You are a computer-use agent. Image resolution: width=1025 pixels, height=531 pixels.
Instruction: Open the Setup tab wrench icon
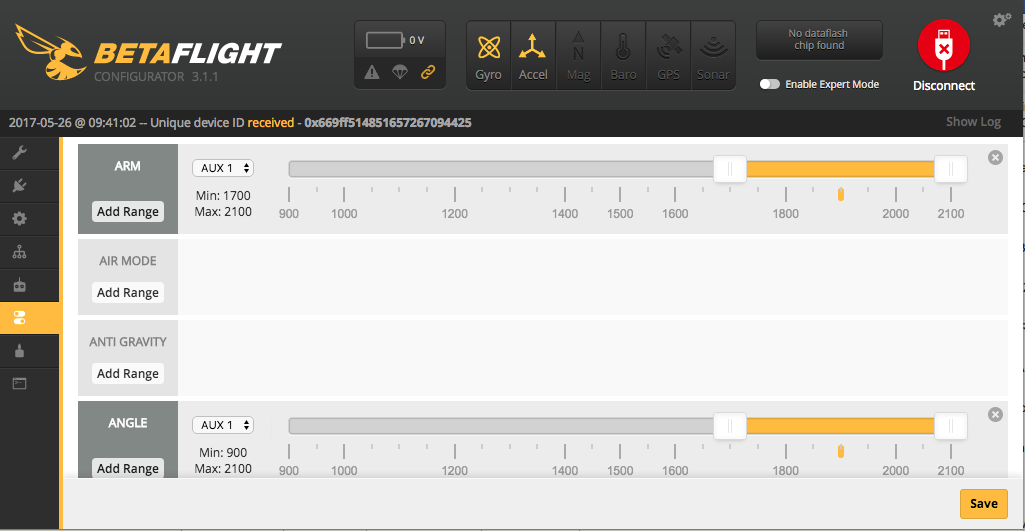20,153
